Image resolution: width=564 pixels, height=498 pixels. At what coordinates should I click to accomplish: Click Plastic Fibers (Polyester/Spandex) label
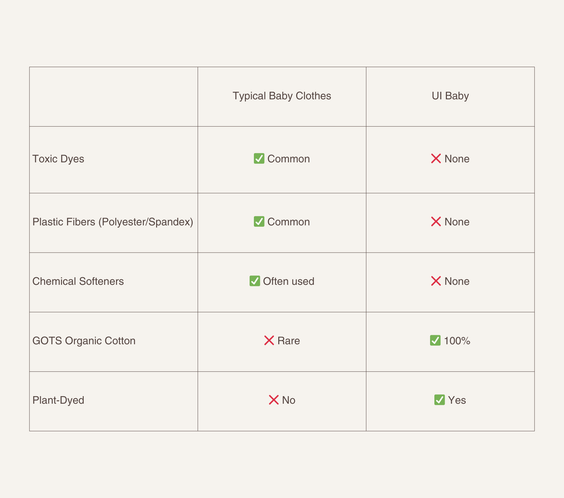point(113,222)
